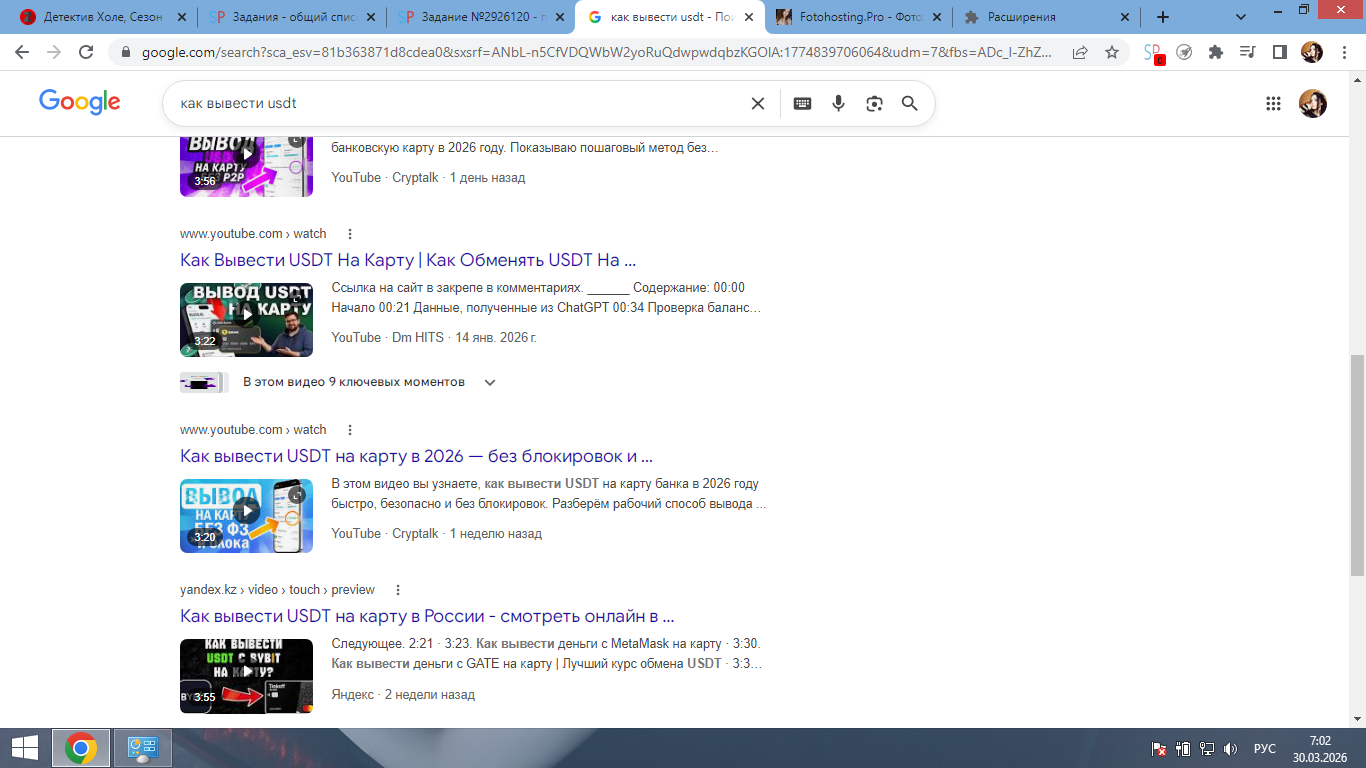Open result Как вывести USDT на карту в 2026
This screenshot has width=1366, height=768.
point(416,456)
